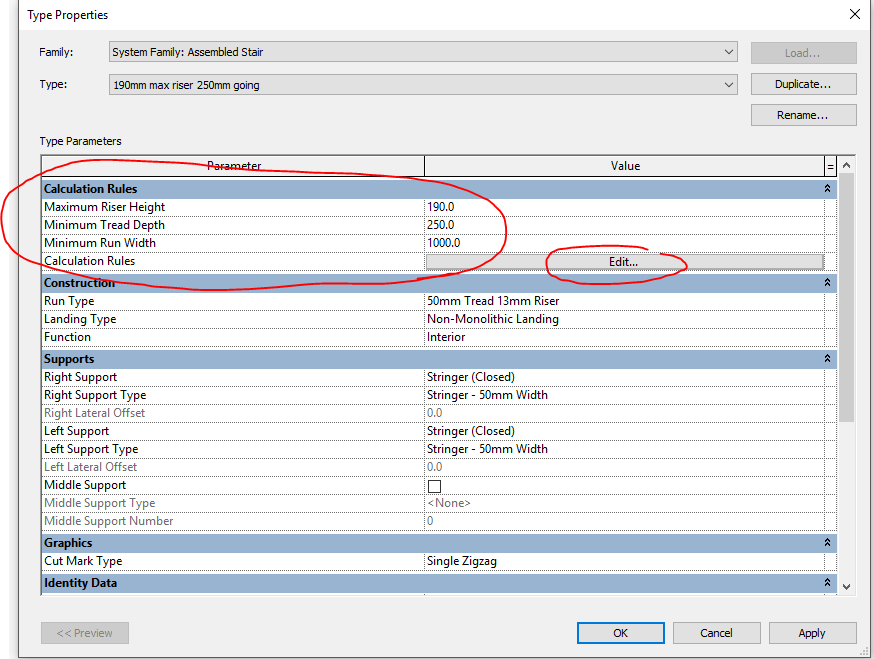Confirm changes with the OK button
The height and width of the screenshot is (659, 874).
coord(620,633)
